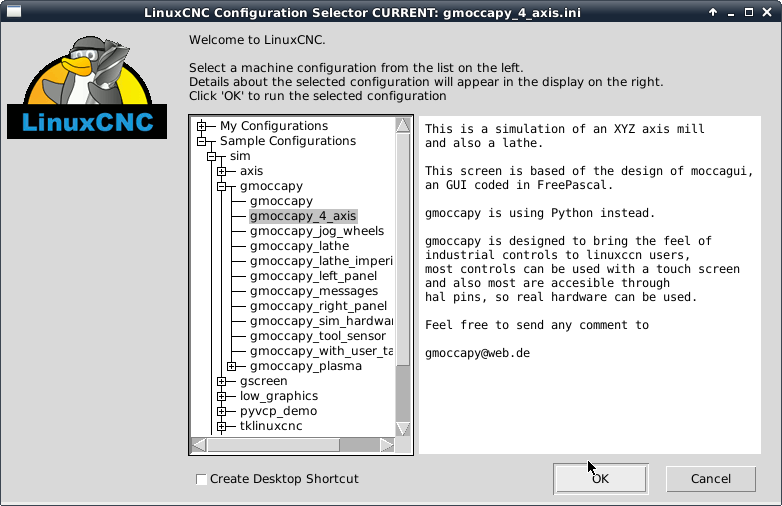Viewport: 782px width, 506px height.
Task: Click the gscreen tree label
Action: point(263,381)
